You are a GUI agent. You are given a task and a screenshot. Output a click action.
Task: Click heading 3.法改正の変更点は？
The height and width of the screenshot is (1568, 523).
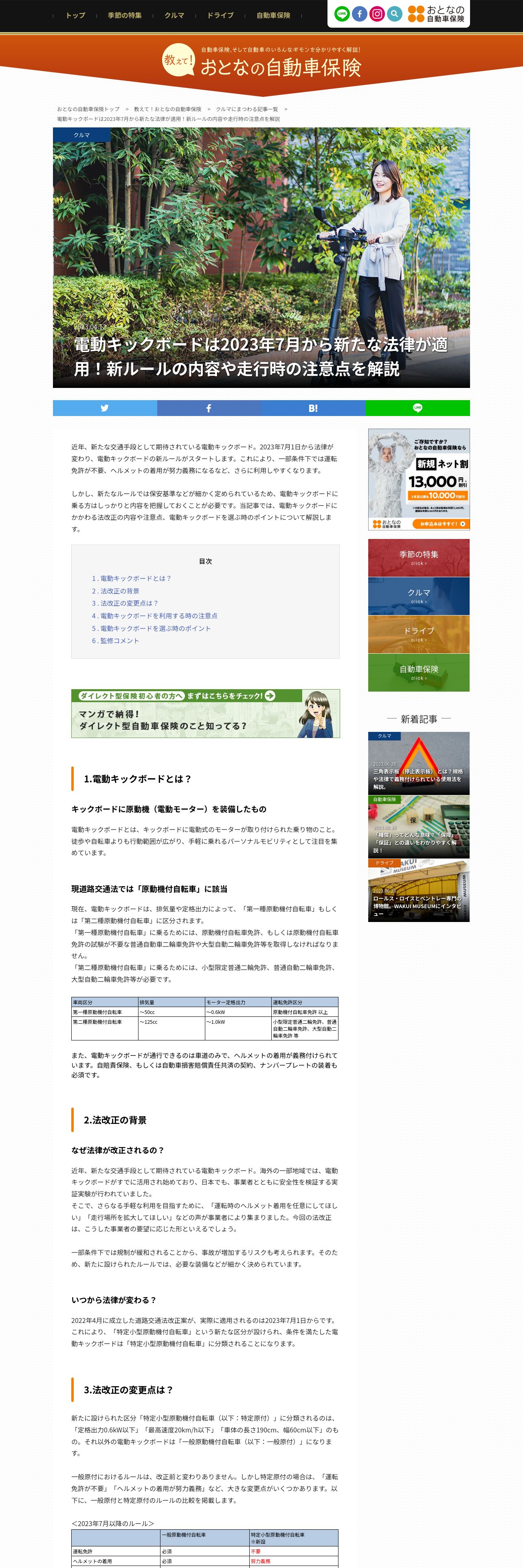pos(128,1390)
